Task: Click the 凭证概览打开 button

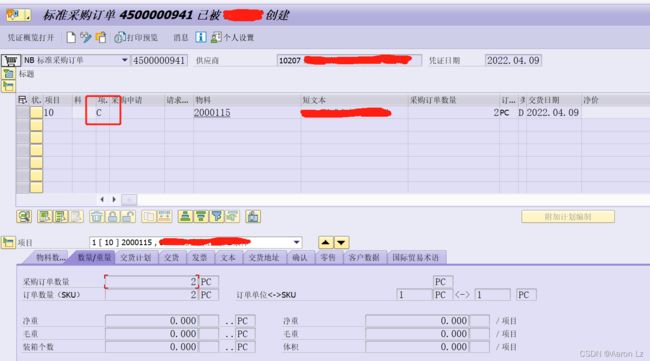Action: point(31,38)
